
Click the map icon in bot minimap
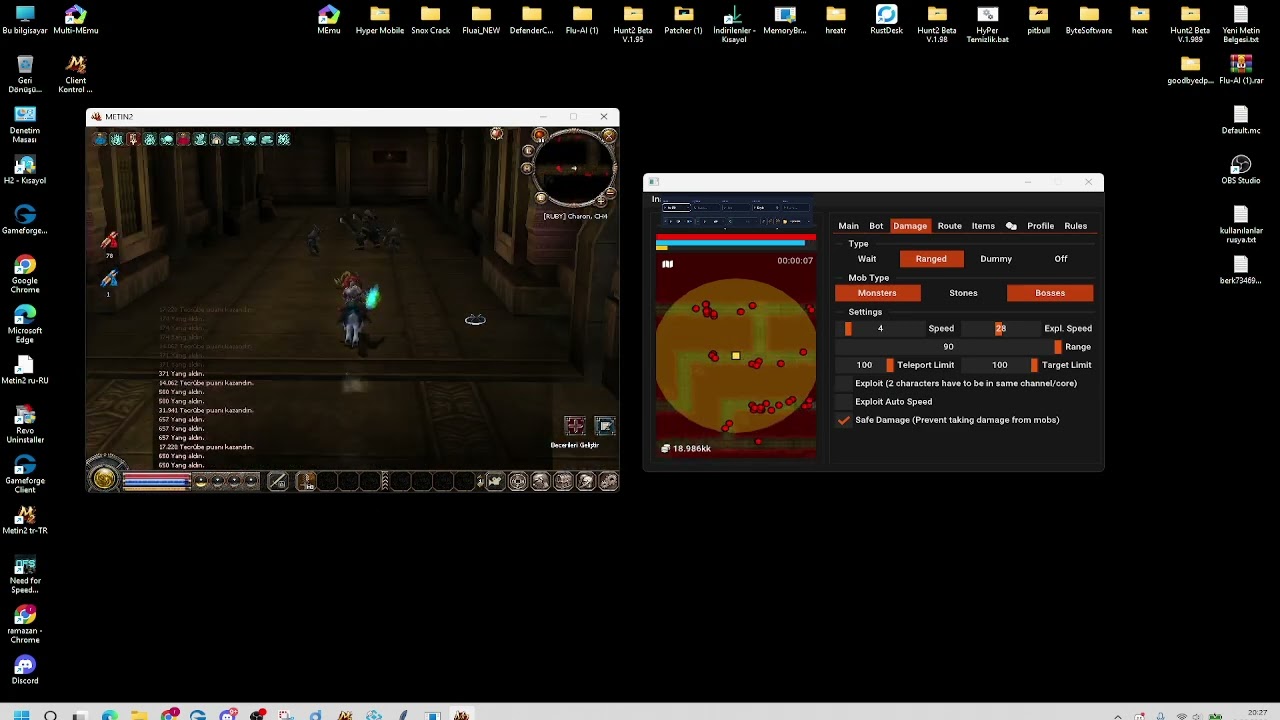[667, 264]
